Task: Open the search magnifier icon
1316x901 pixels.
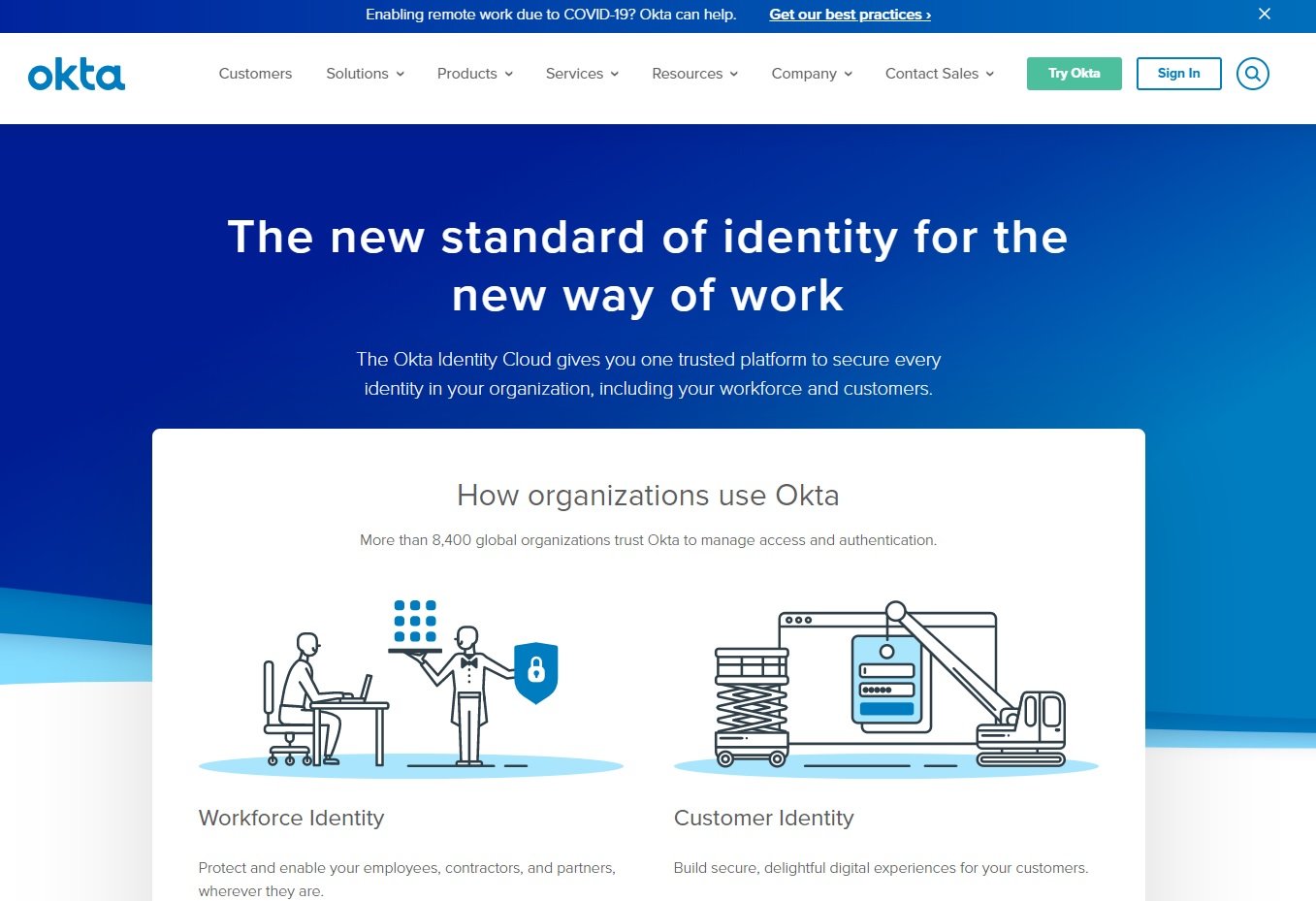Action: [1252, 74]
